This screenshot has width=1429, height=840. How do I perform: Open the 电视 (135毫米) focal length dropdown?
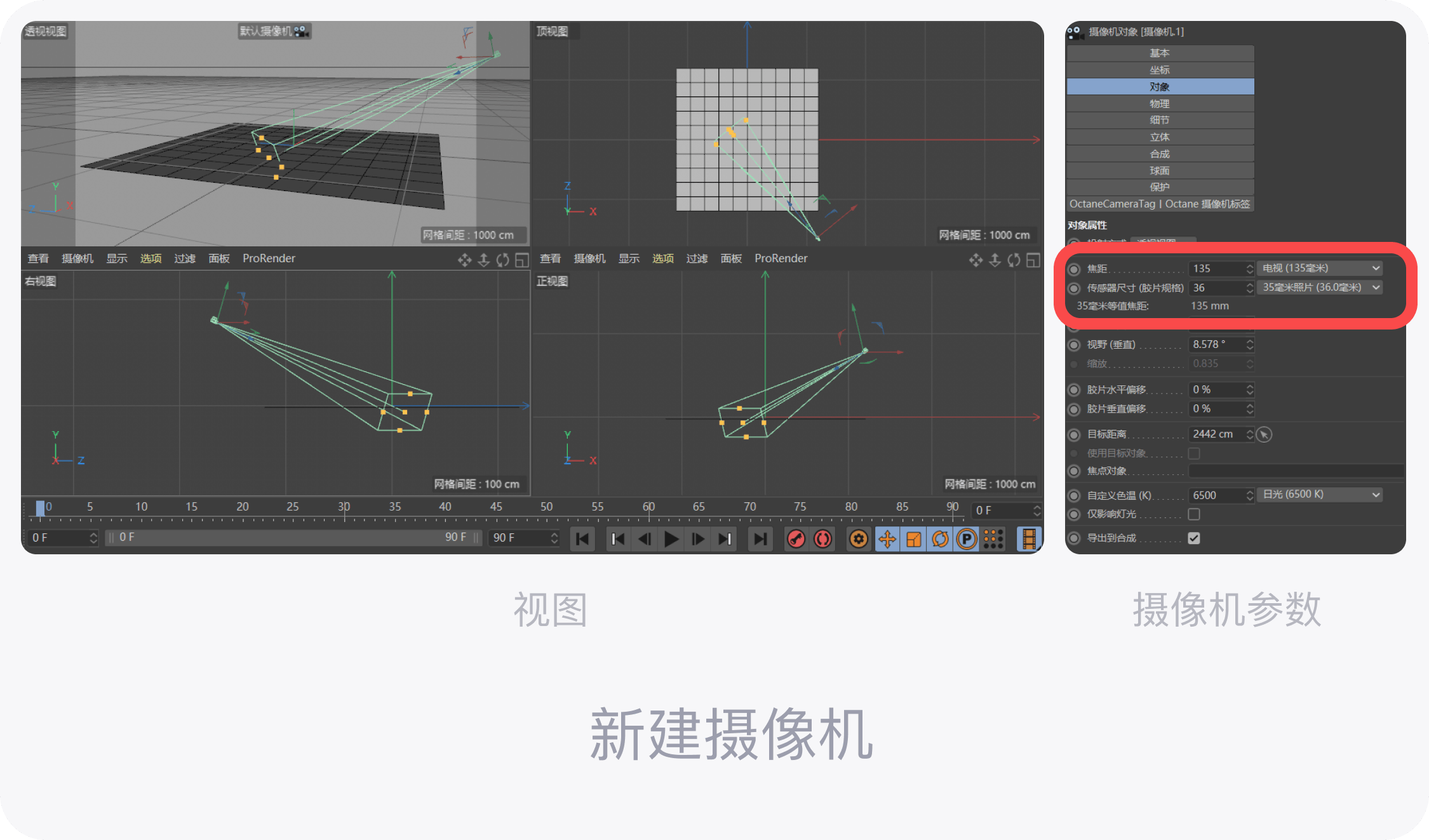[1320, 269]
